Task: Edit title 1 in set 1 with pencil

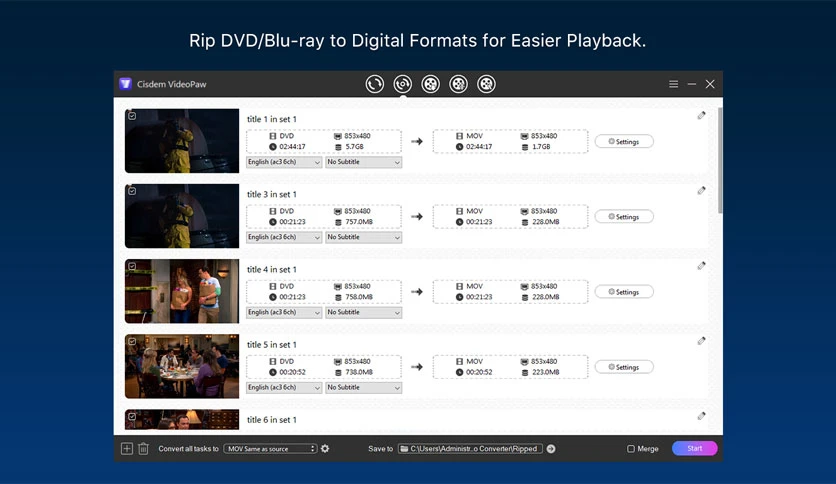Action: (x=701, y=115)
